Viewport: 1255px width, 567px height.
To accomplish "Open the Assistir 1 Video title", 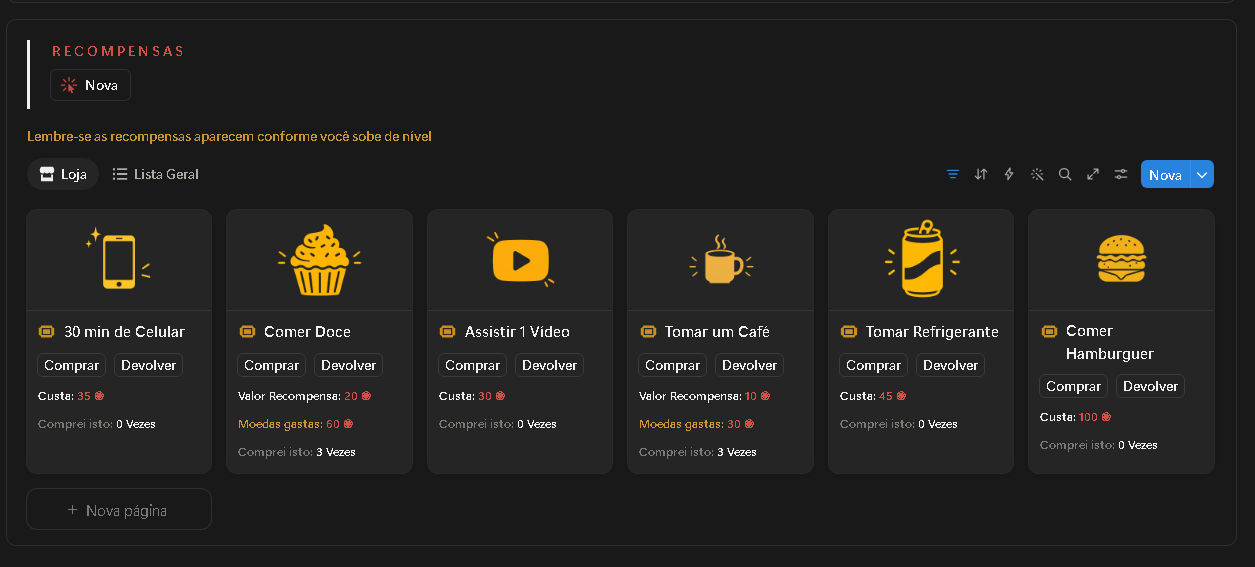I will pos(517,332).
